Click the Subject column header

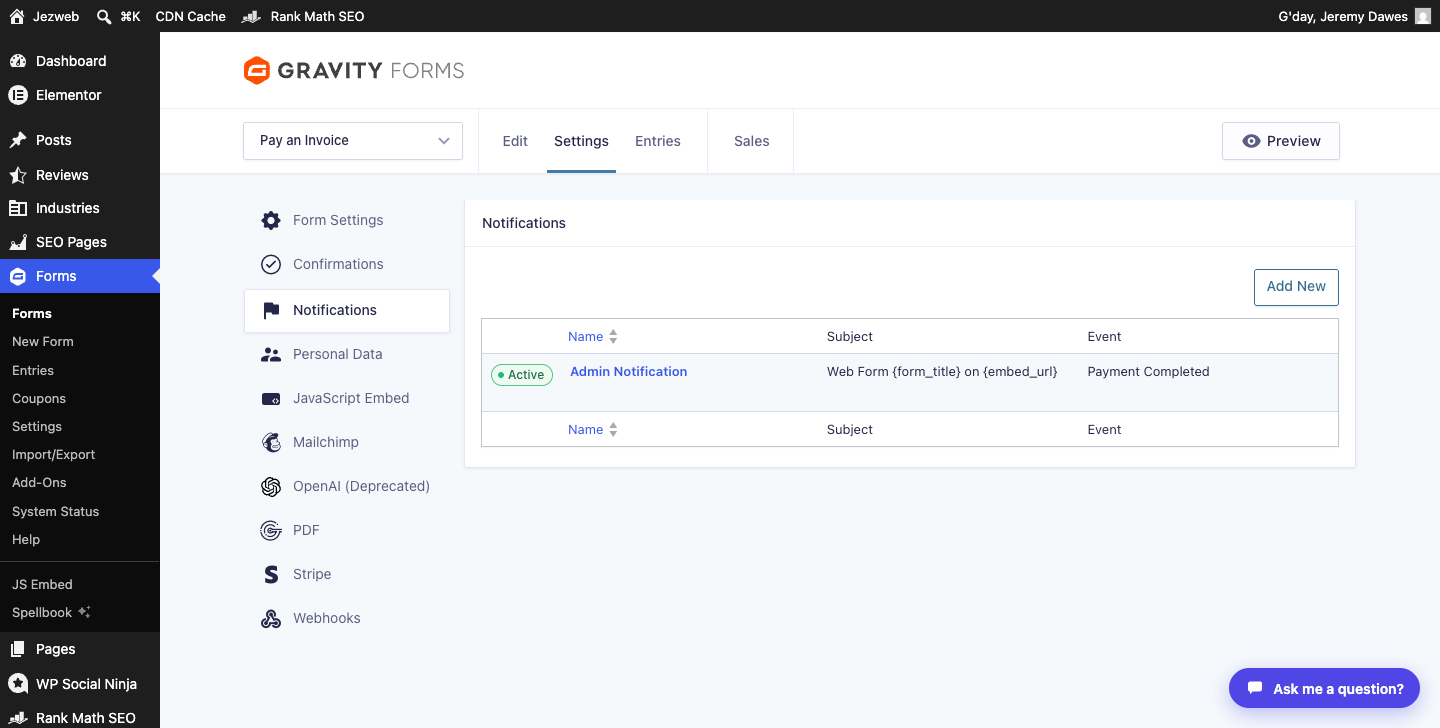(850, 337)
